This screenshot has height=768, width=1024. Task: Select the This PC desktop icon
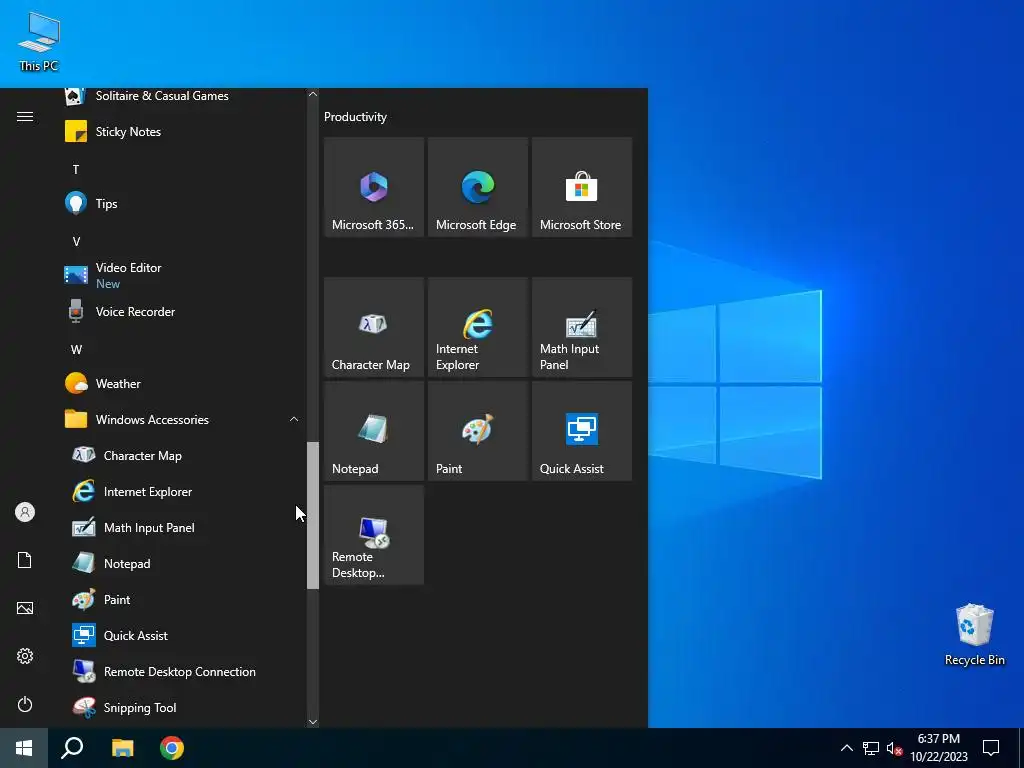(x=39, y=42)
